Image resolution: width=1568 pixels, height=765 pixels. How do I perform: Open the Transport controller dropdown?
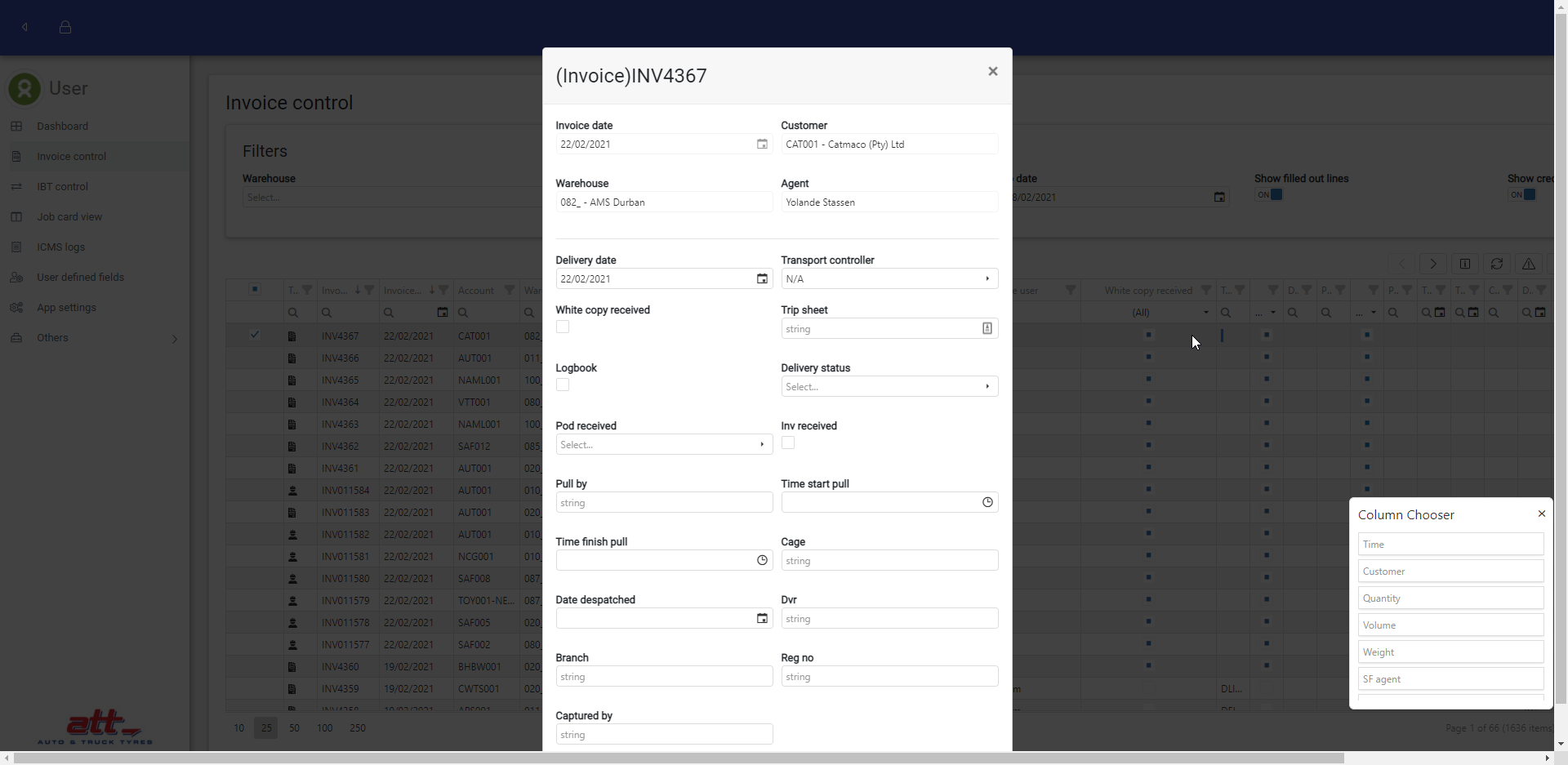pos(889,279)
